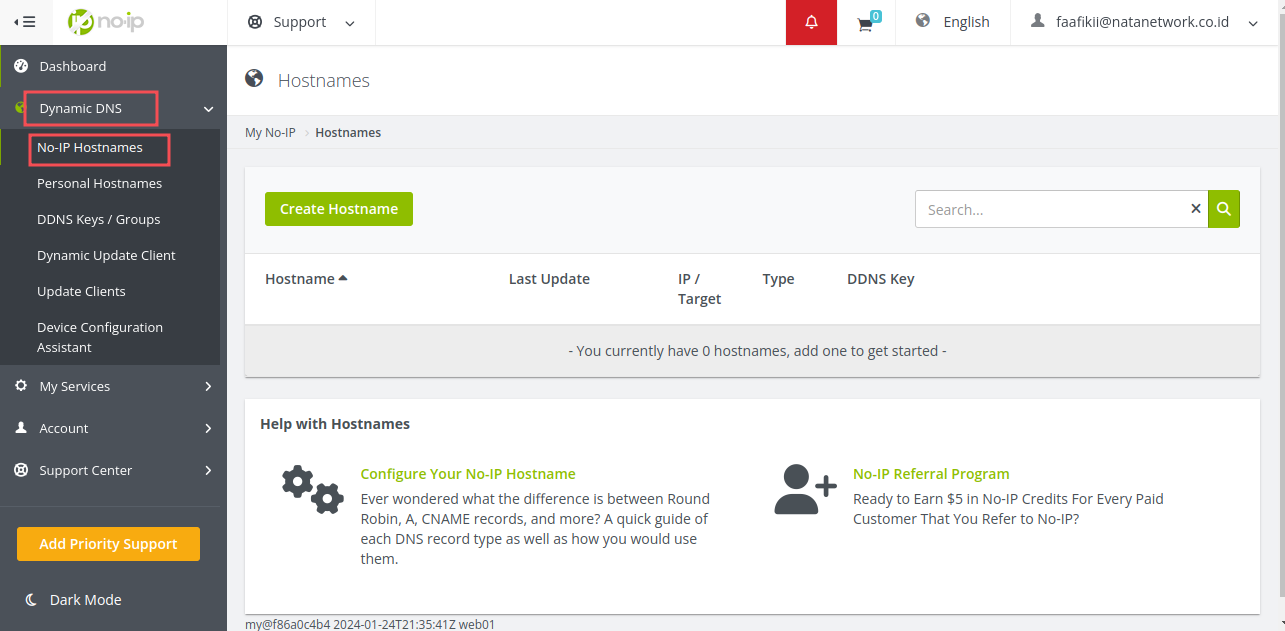The image size is (1285, 631).
Task: Click the Hostname column header text
Action: click(x=300, y=279)
